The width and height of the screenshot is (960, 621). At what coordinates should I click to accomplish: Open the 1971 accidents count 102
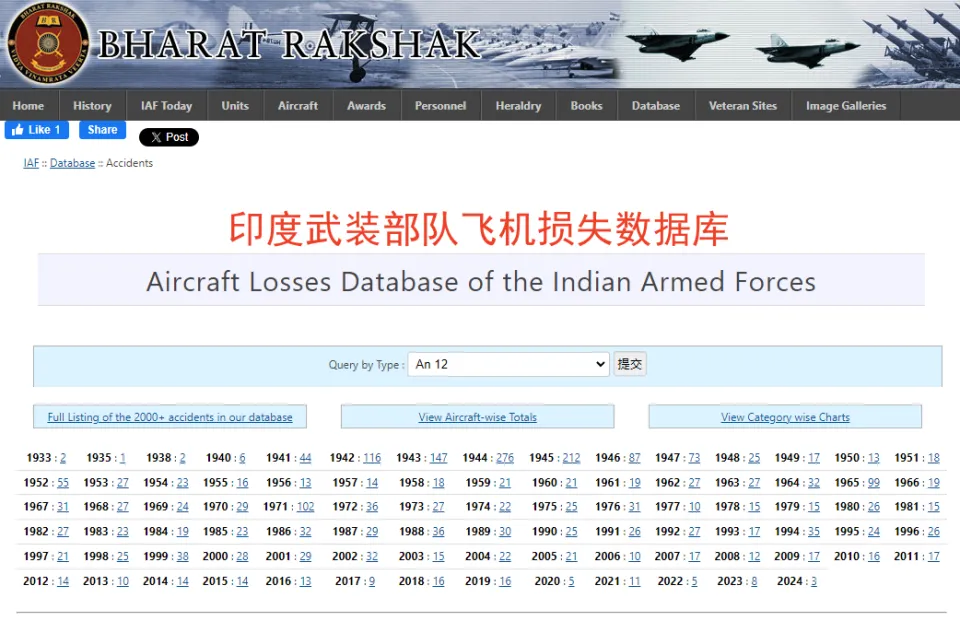pyautogui.click(x=306, y=507)
